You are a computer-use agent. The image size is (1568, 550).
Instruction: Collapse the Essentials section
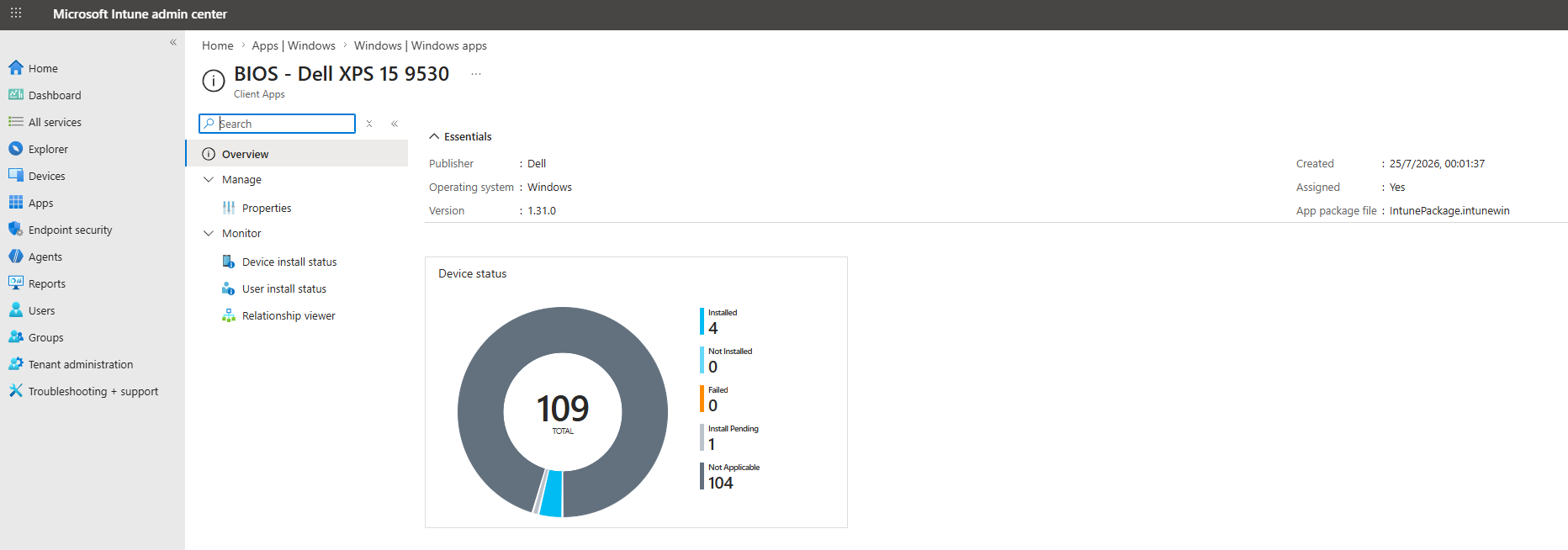click(x=434, y=136)
